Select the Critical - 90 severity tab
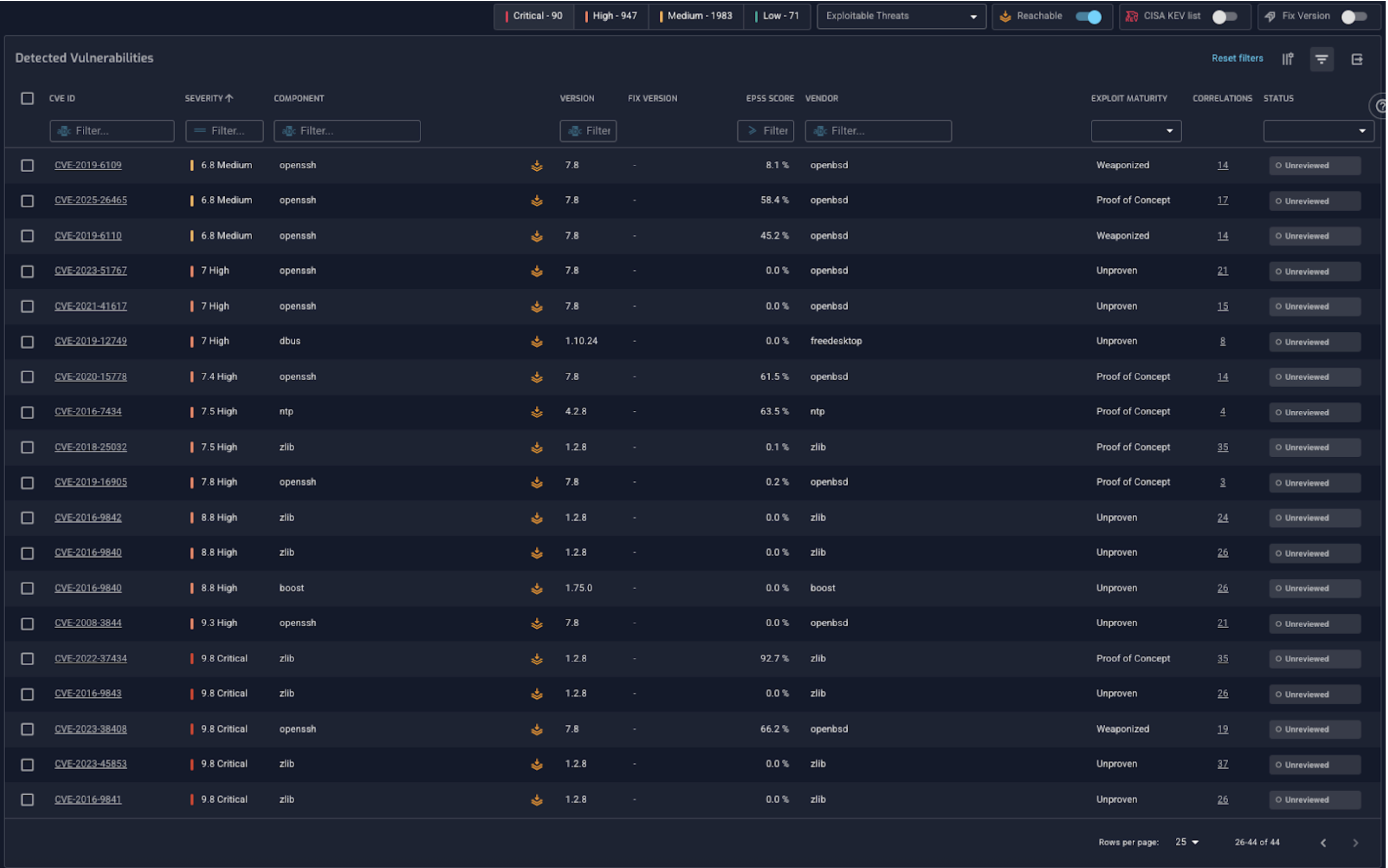The width and height of the screenshot is (1388, 868). pyautogui.click(x=533, y=16)
